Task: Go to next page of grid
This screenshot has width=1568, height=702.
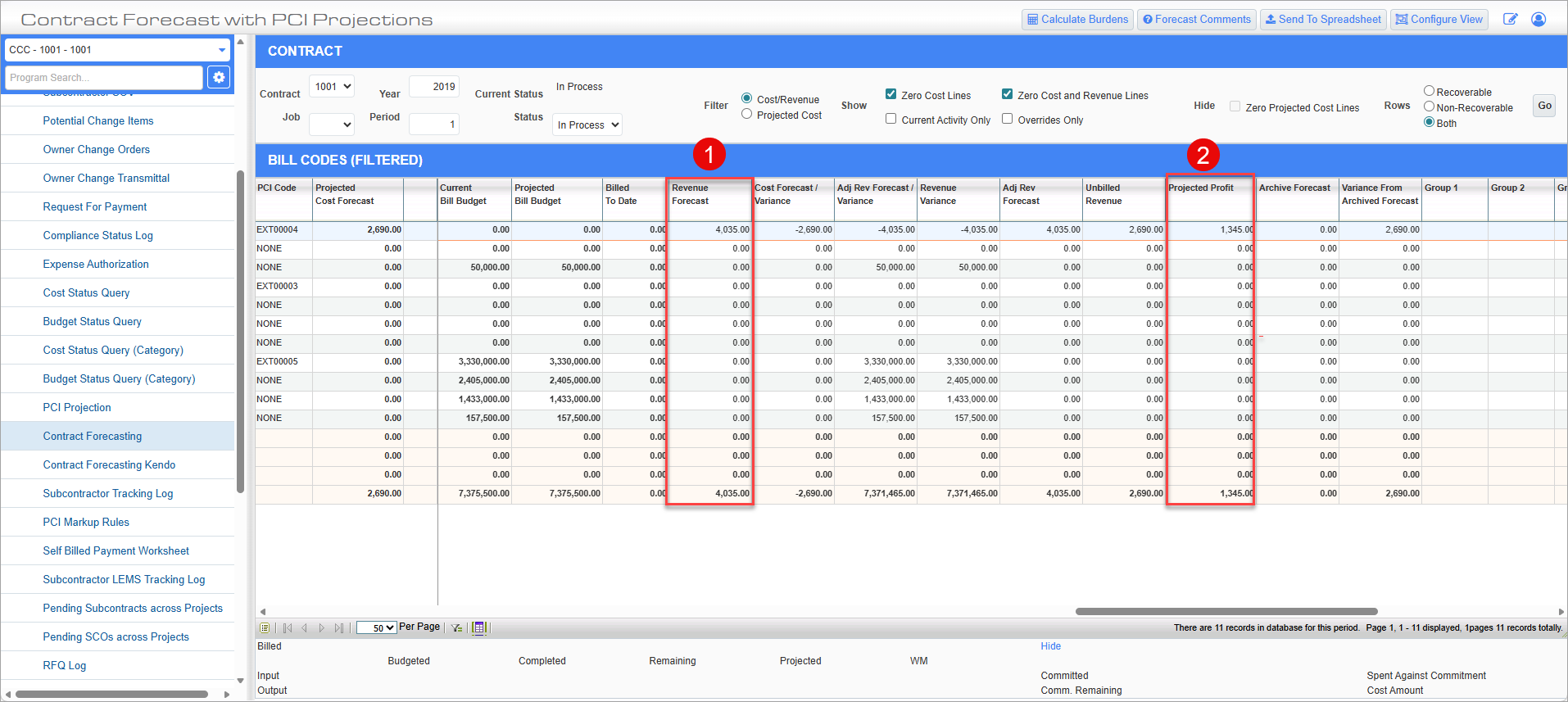Action: pos(321,627)
